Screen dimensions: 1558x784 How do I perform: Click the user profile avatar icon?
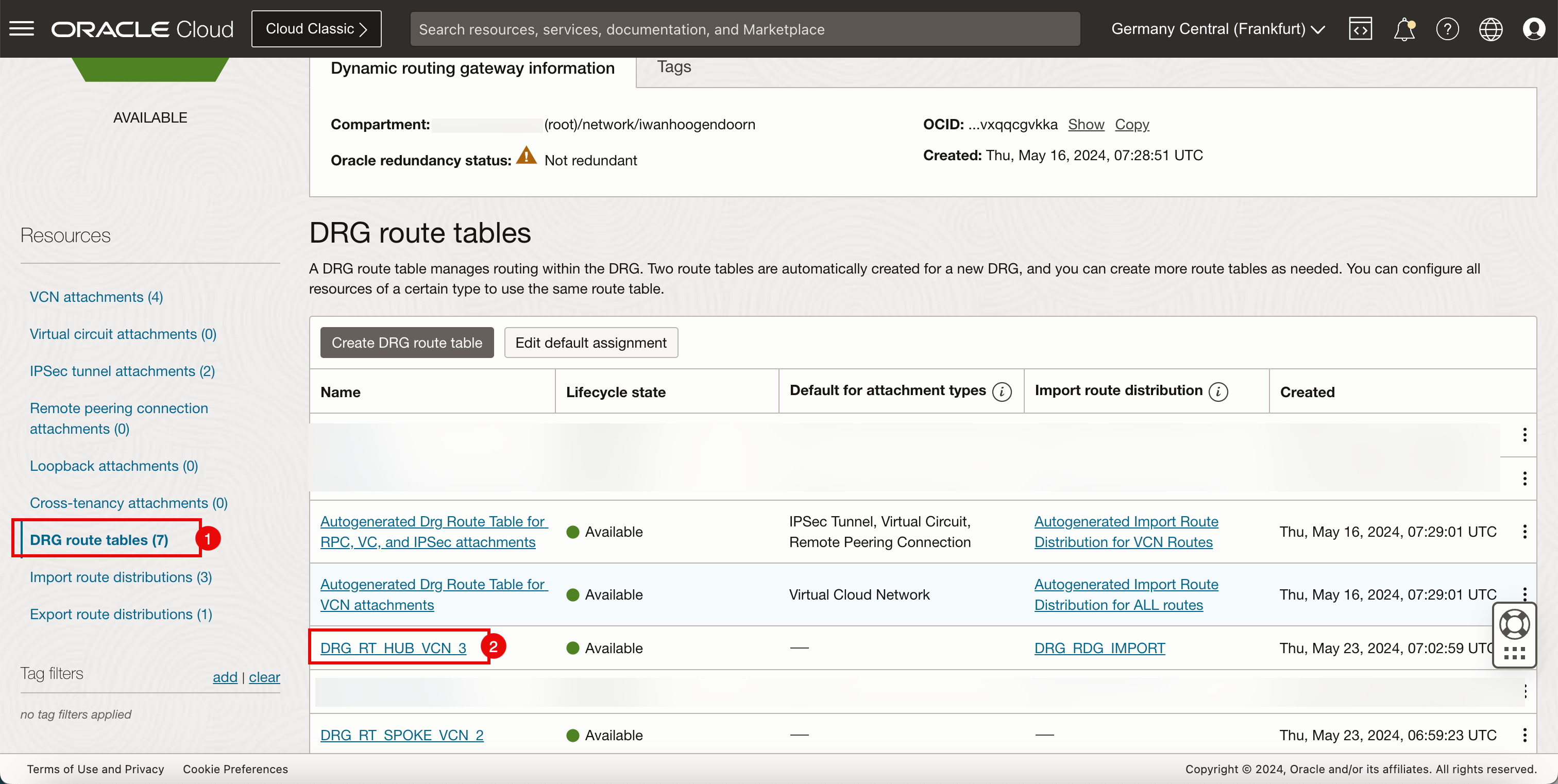(1534, 28)
